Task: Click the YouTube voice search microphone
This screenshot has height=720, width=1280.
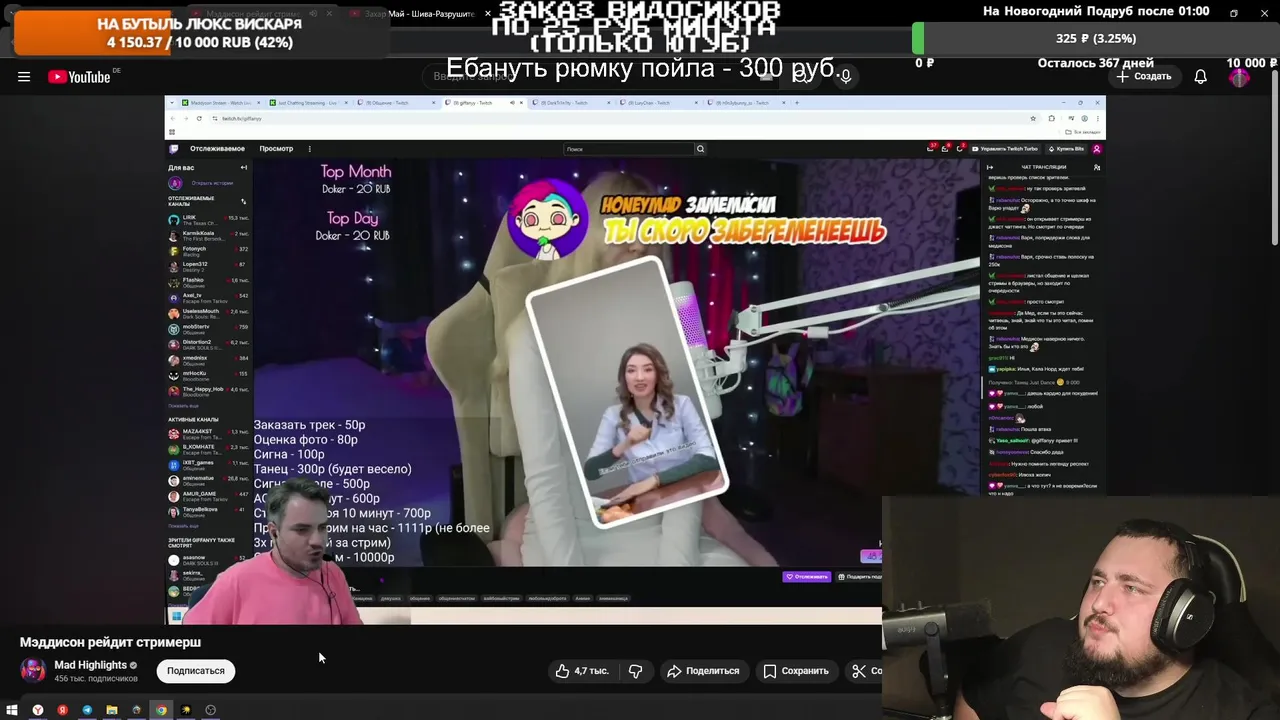Action: point(846,76)
